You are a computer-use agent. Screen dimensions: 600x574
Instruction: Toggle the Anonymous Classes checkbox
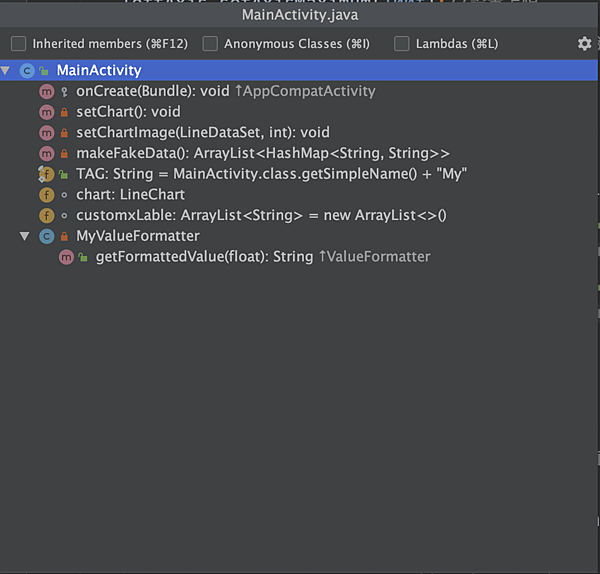(x=210, y=44)
